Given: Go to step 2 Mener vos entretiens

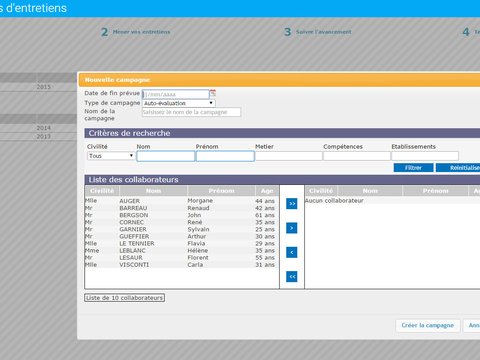Looking at the screenshot, I should pyautogui.click(x=136, y=32).
